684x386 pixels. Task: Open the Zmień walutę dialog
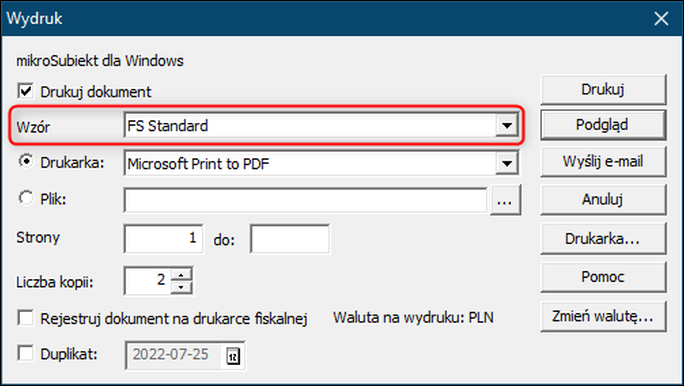click(x=603, y=316)
